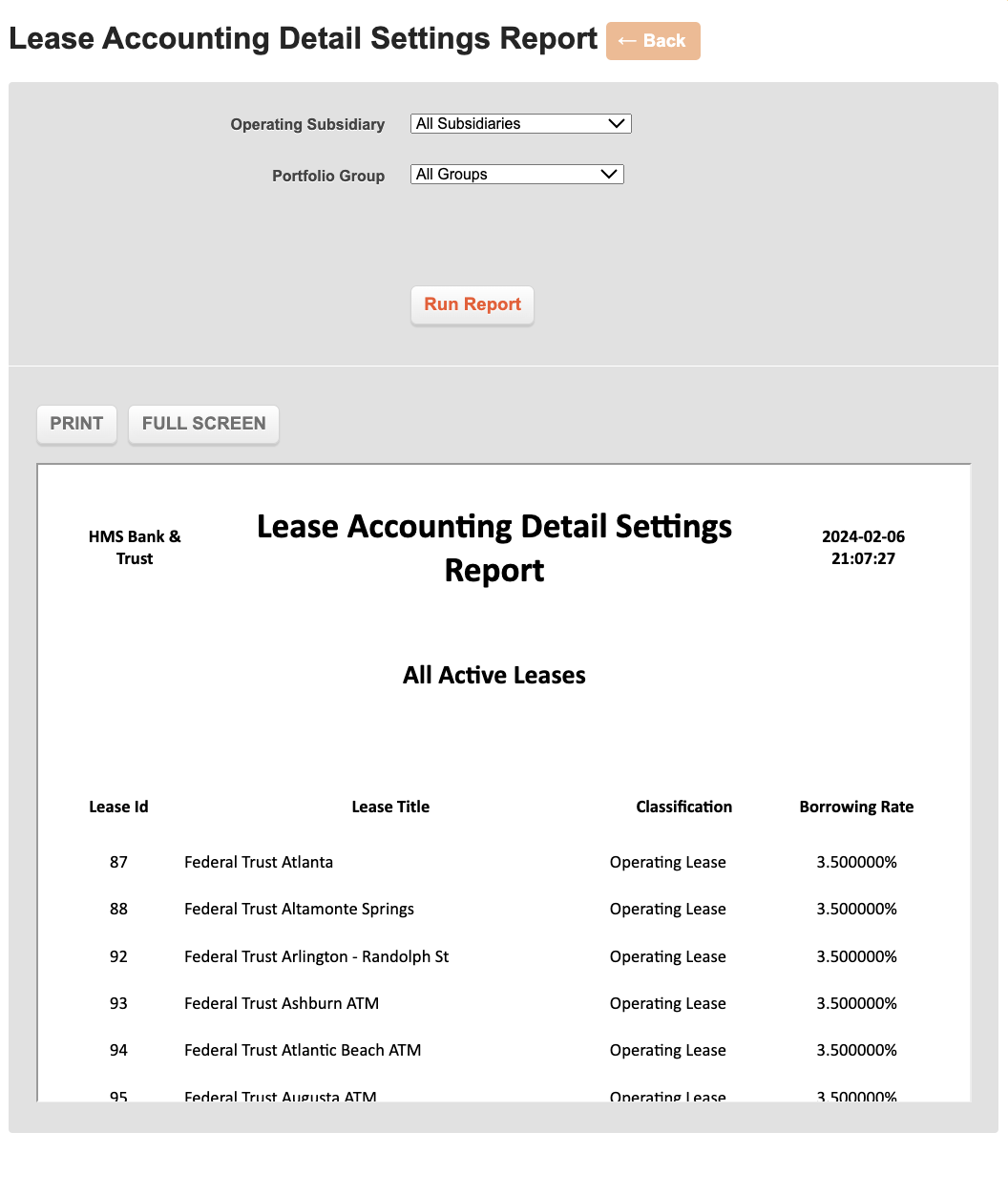The height and width of the screenshot is (1195, 1008).
Task: Click the Lease Title column header
Action: (390, 807)
